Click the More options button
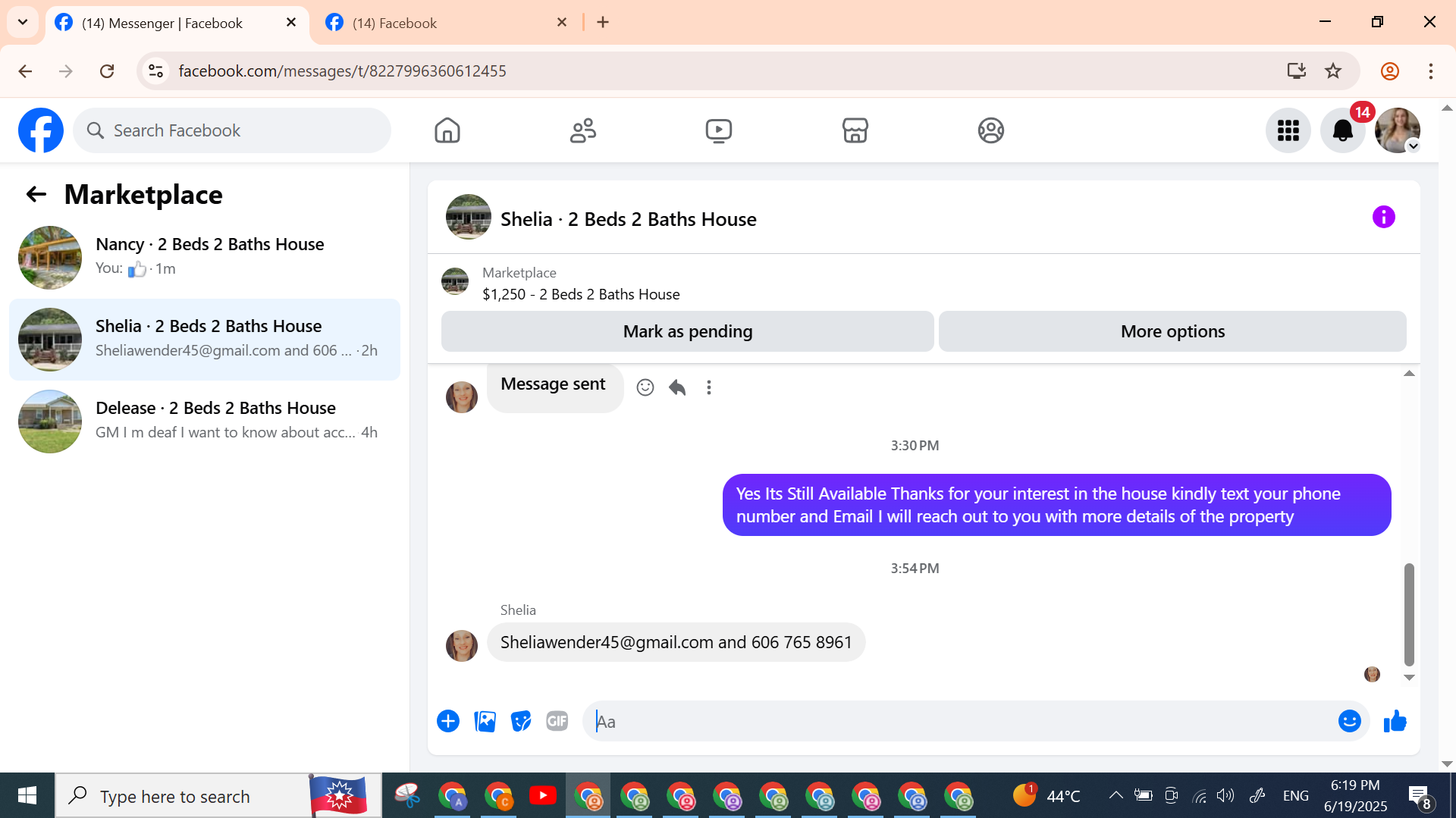The height and width of the screenshot is (818, 1456). tap(1172, 331)
